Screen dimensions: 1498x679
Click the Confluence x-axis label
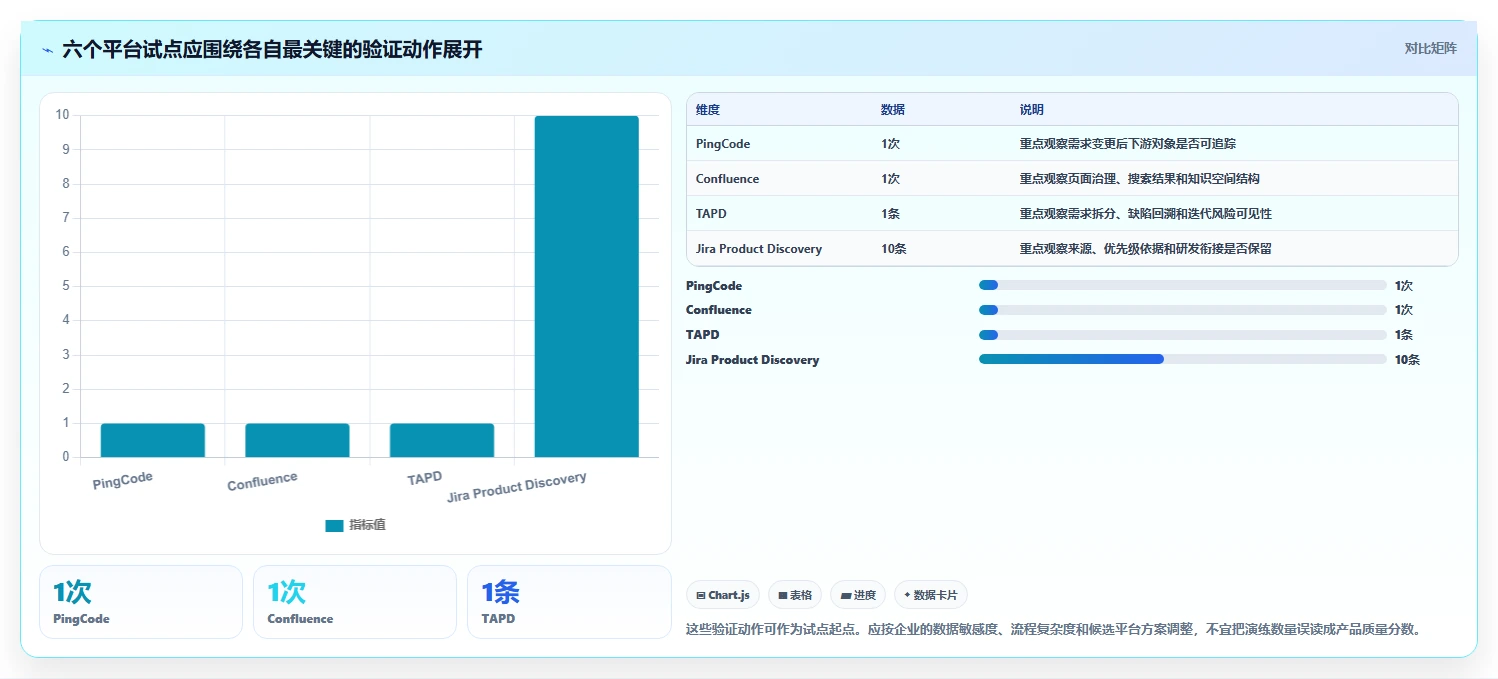pos(263,481)
